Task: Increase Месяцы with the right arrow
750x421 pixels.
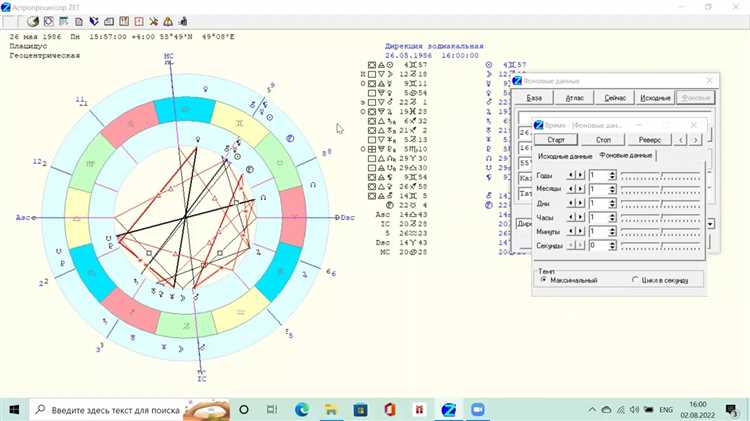Action: tap(580, 189)
